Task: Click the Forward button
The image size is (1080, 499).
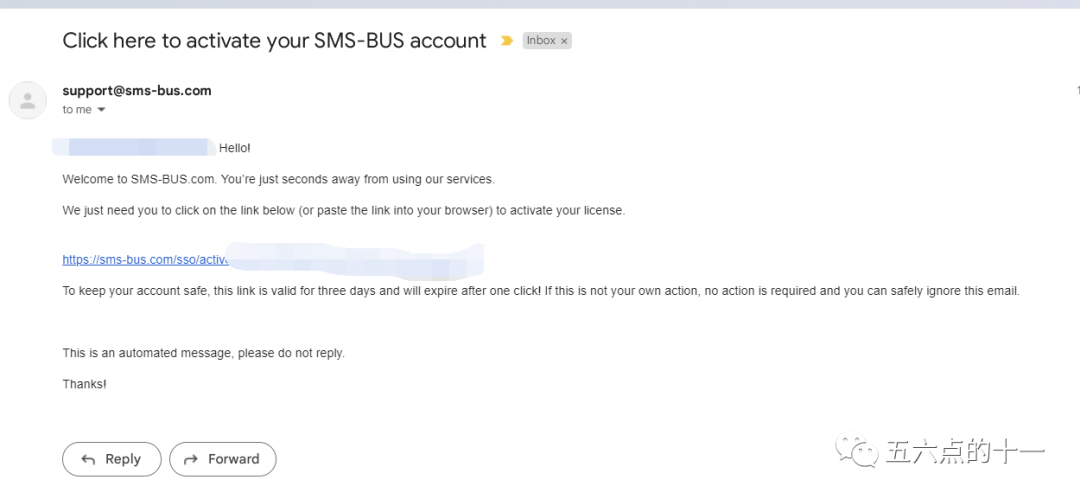Action: click(x=222, y=459)
